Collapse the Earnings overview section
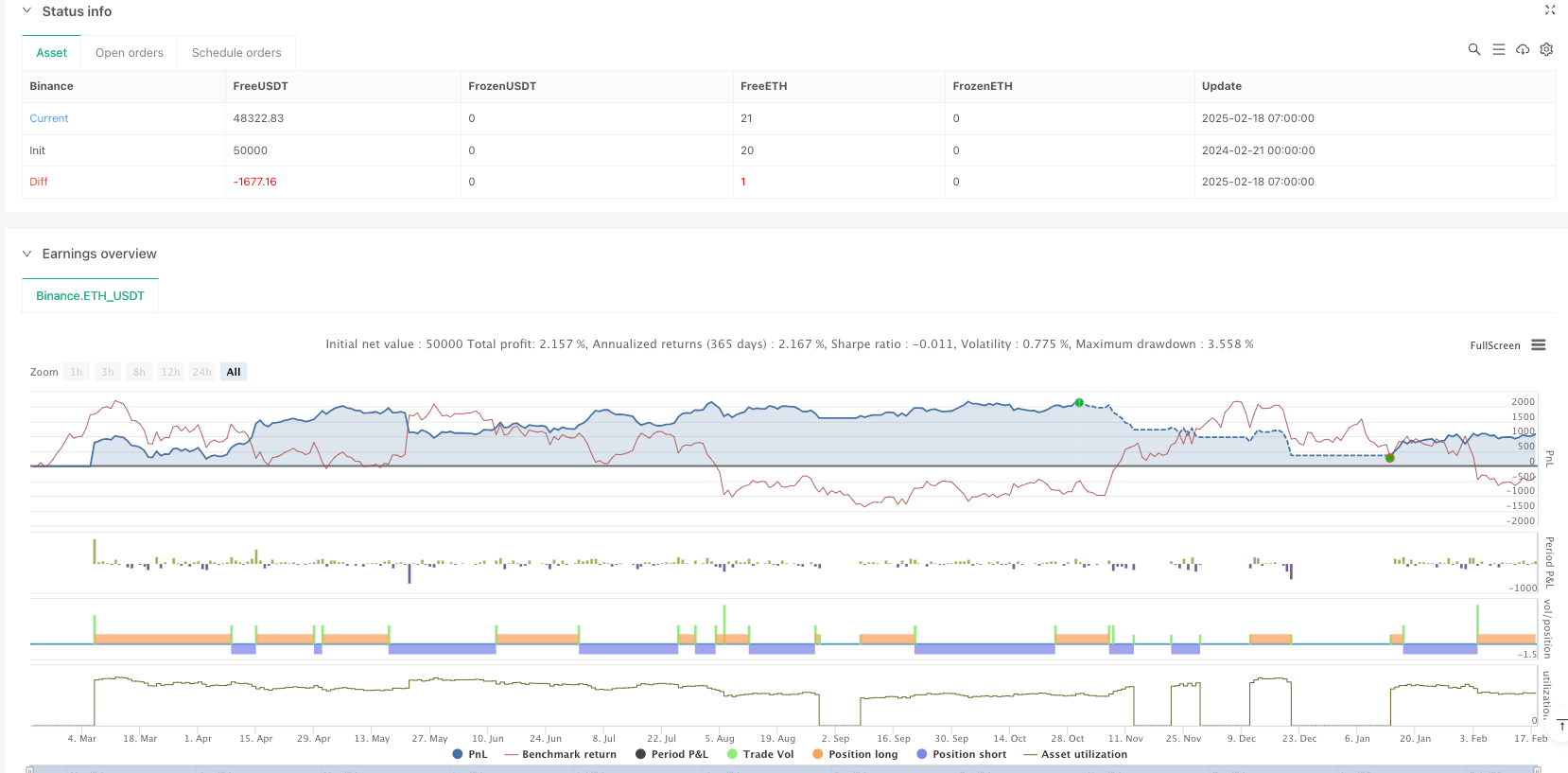This screenshot has width=1568, height=773. 27,254
